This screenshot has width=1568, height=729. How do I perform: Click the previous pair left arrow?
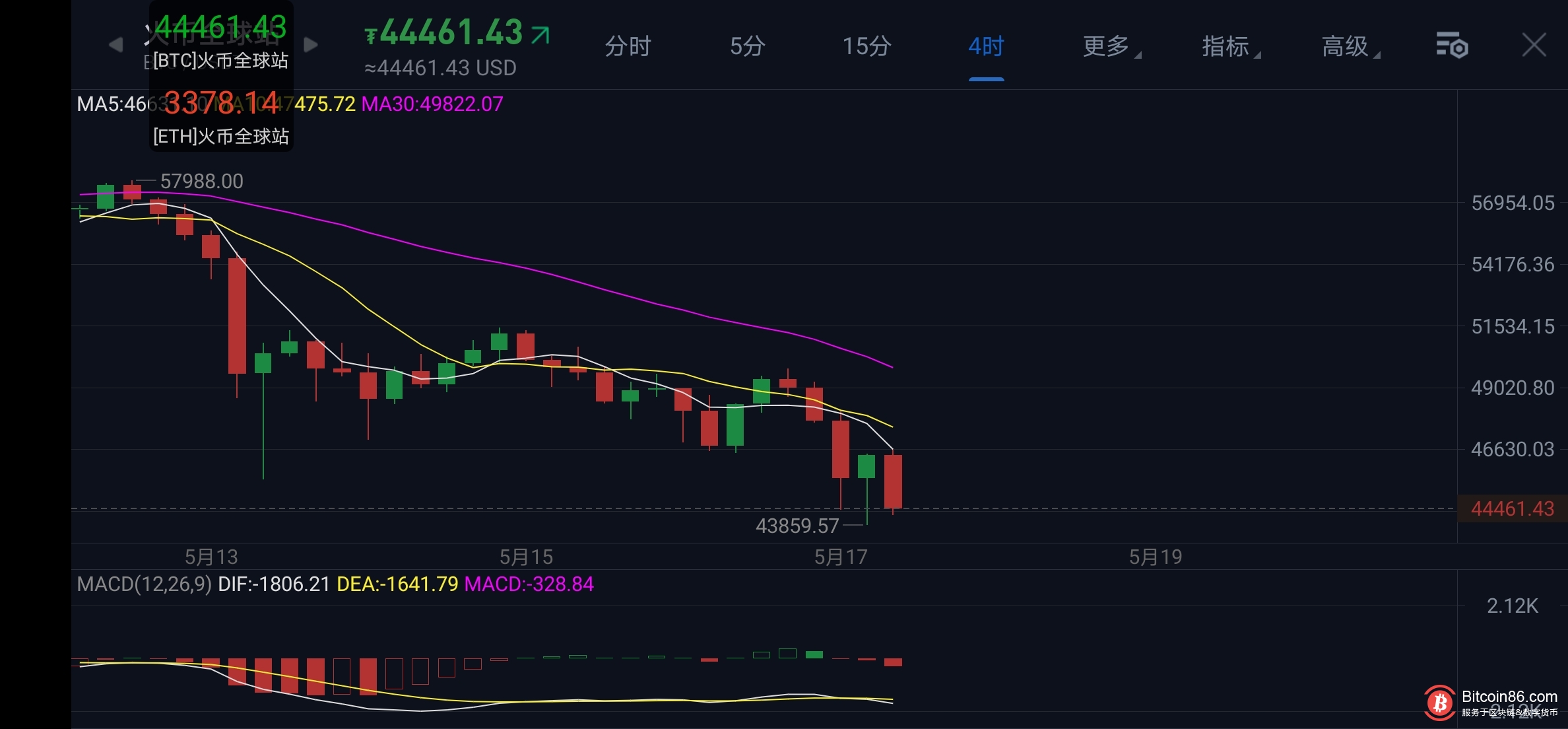coord(115,45)
